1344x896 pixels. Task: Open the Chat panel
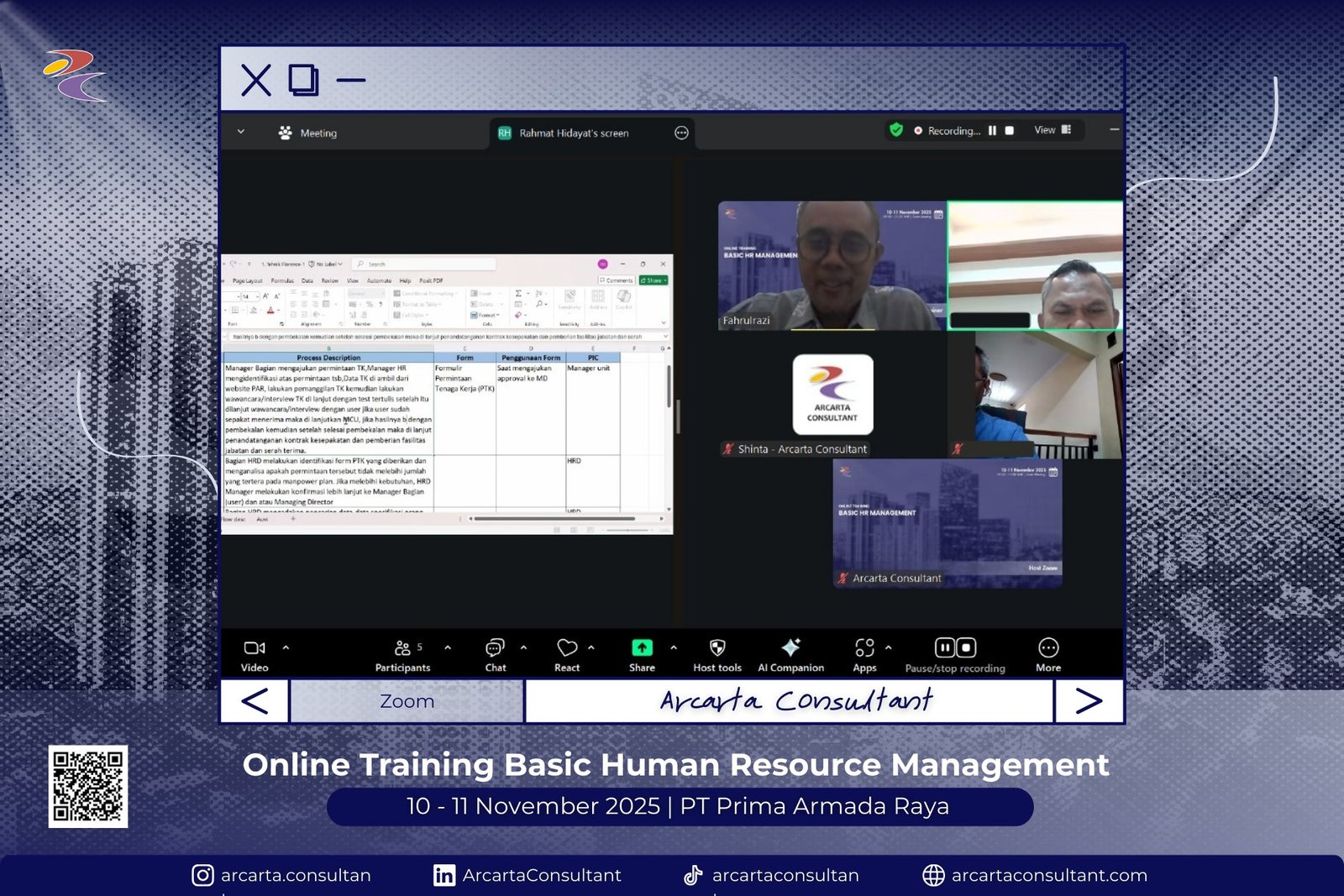(495, 654)
